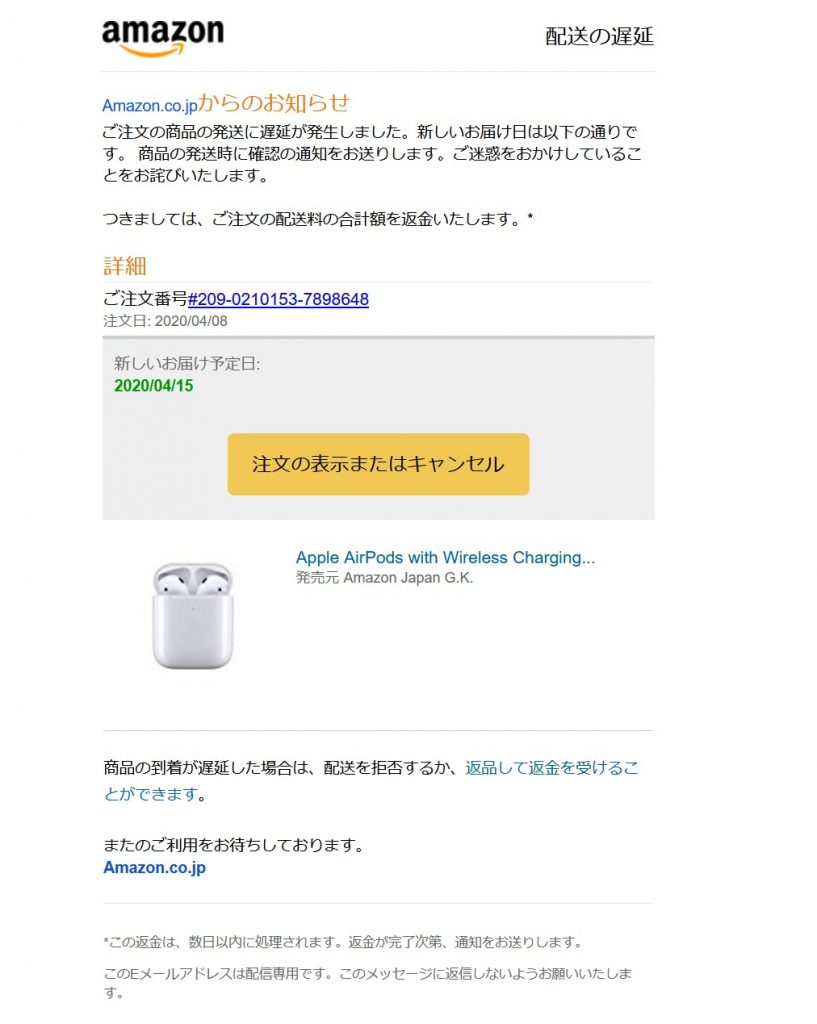
Task: Click the ご注文の商品の発送に遅延 intro paragraph
Action: click(370, 153)
